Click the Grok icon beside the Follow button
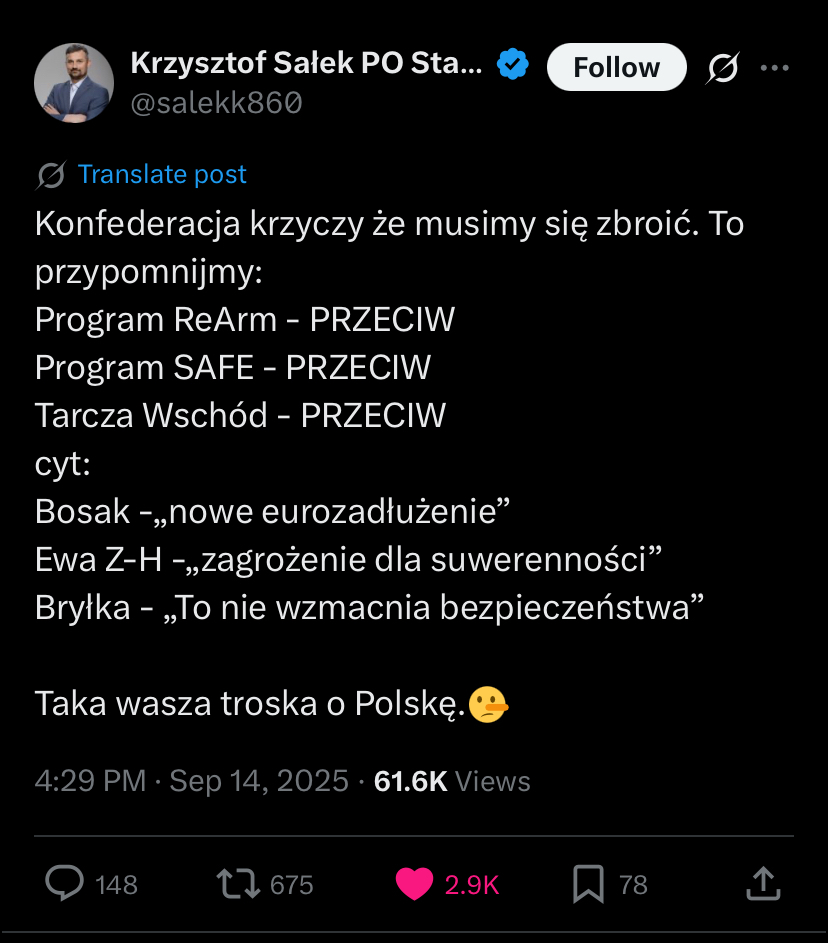The height and width of the screenshot is (943, 828). click(x=722, y=68)
